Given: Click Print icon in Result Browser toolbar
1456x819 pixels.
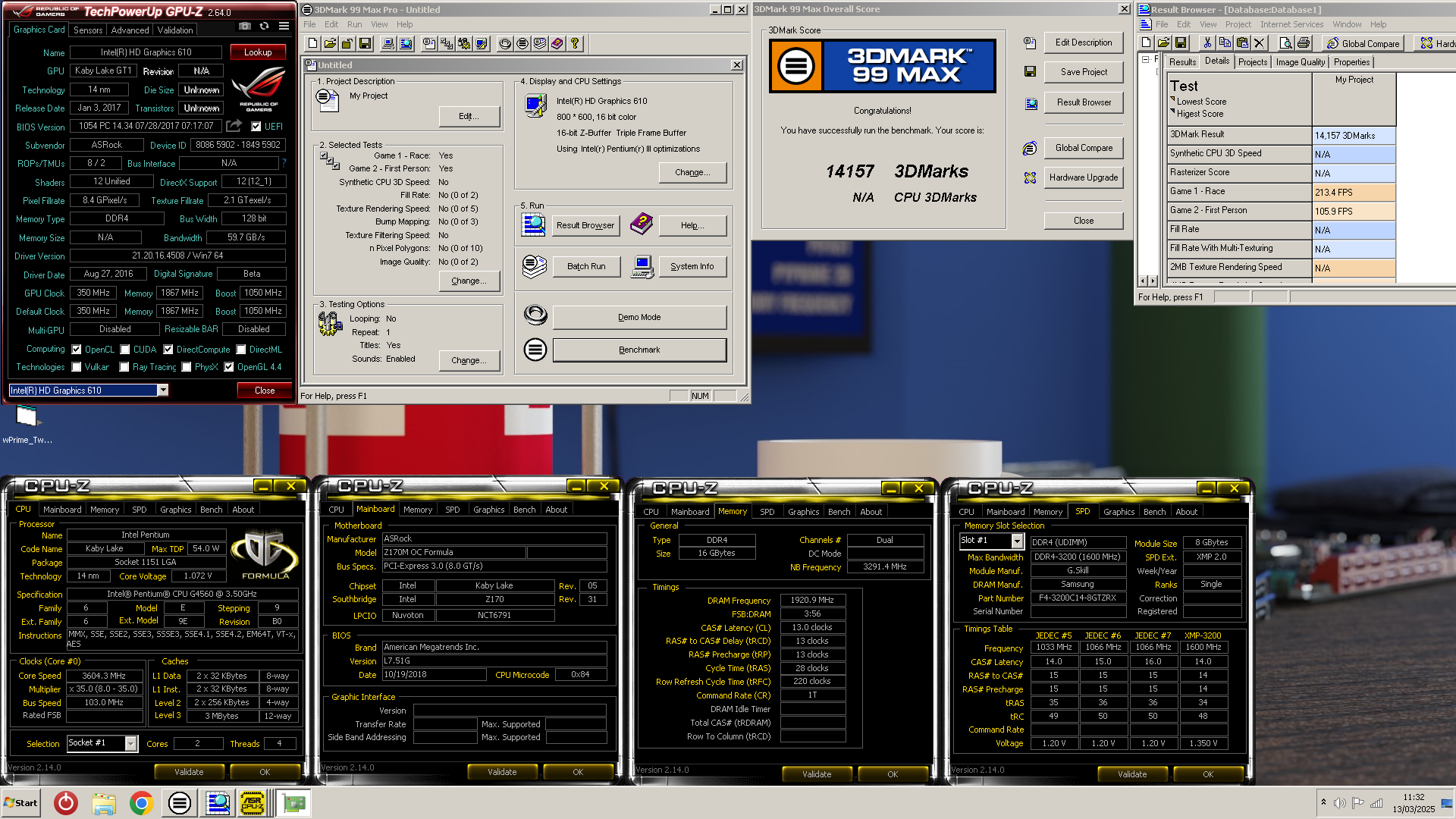Looking at the screenshot, I should click(x=1304, y=43).
